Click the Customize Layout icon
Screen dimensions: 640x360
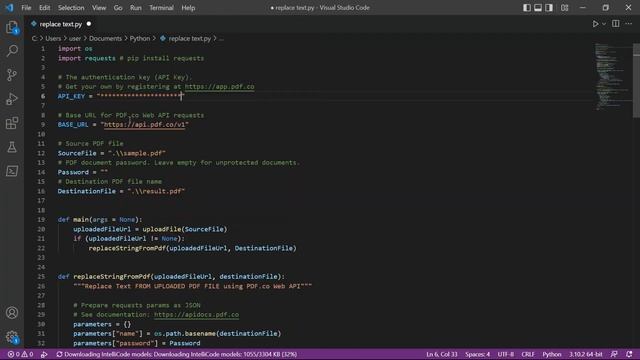(564, 7)
